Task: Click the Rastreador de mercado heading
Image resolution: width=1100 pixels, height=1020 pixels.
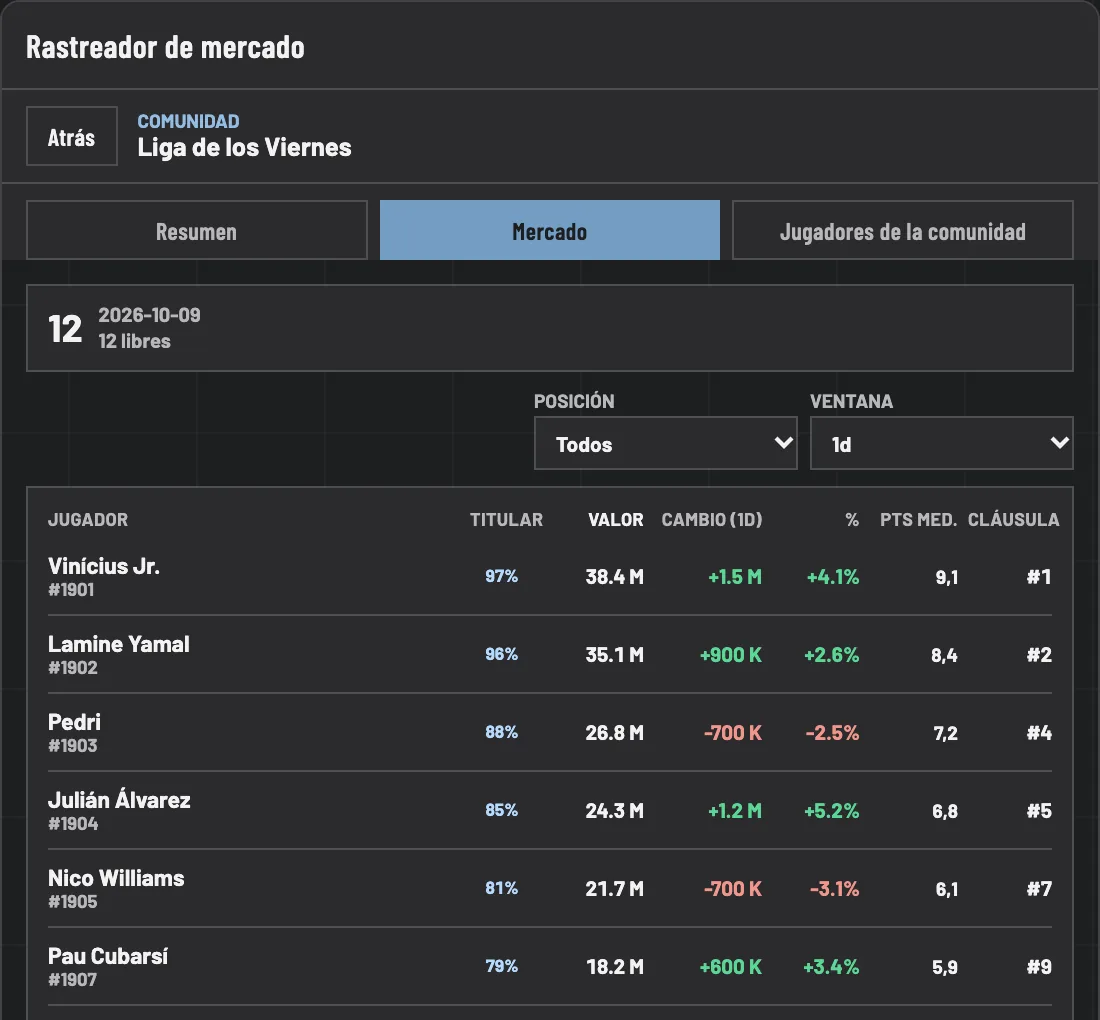Action: [166, 47]
